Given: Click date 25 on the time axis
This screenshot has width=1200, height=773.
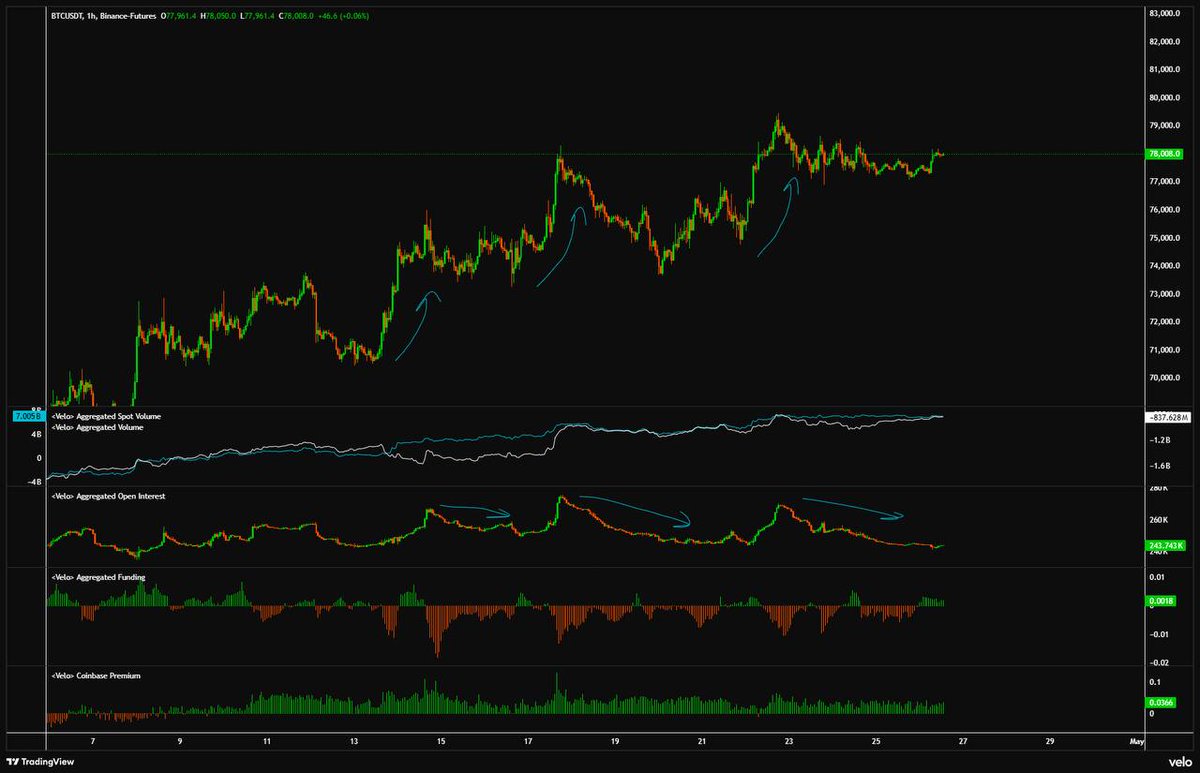Looking at the screenshot, I should point(876,742).
